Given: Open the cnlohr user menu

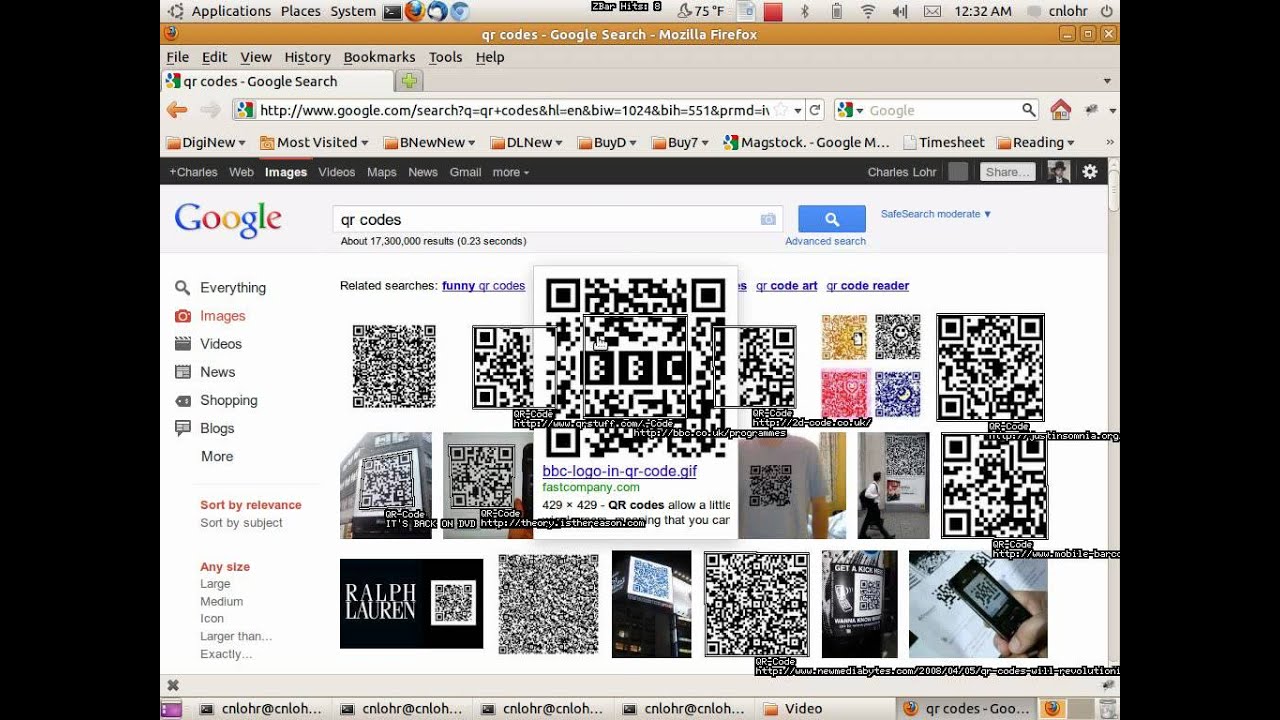Looking at the screenshot, I should pos(1058,11).
